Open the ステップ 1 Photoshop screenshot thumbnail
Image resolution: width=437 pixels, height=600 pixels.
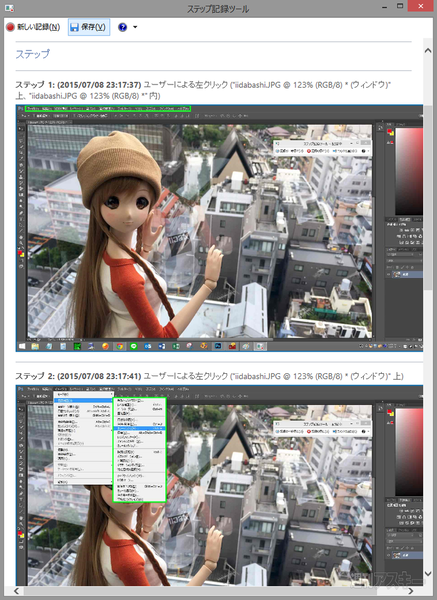(x=219, y=228)
